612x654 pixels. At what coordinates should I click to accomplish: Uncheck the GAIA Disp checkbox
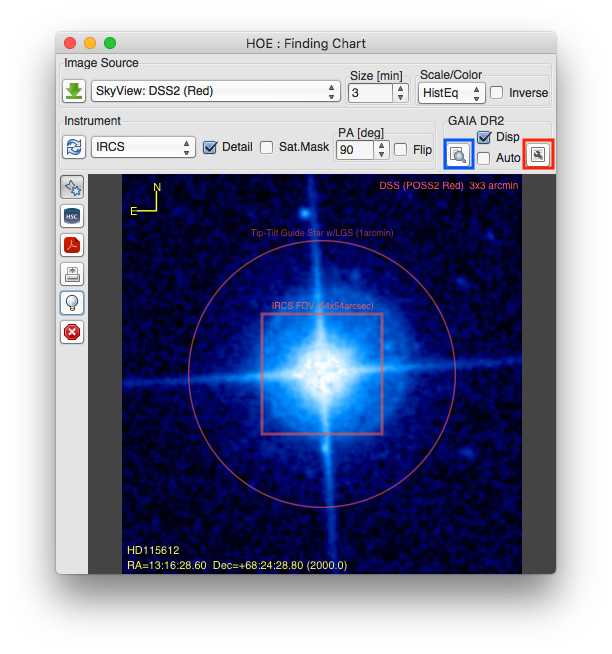pos(484,137)
